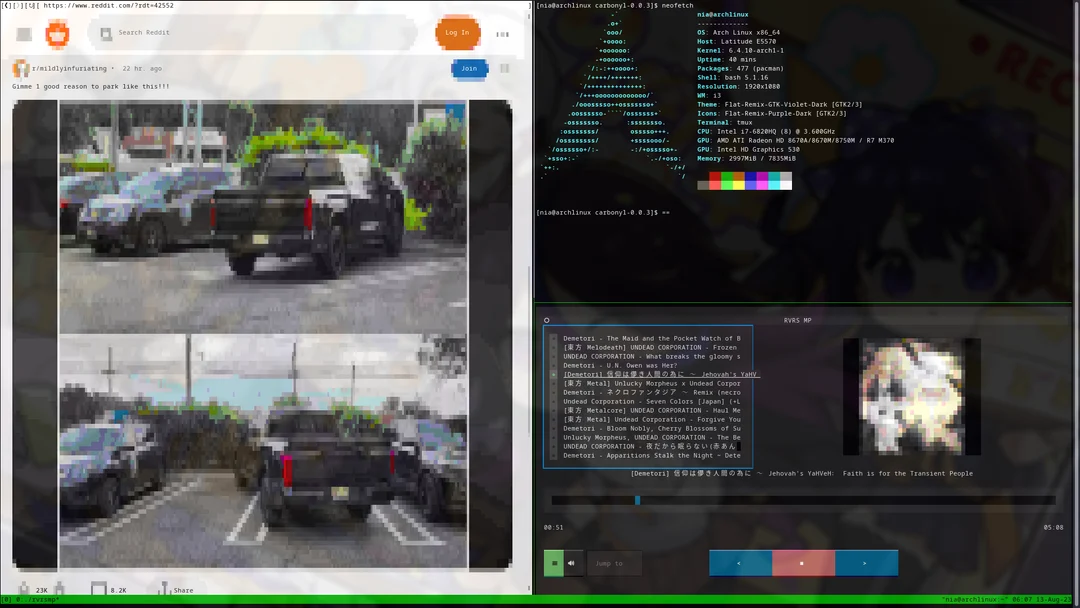
Task: Skip to the next track
Action: 866,563
